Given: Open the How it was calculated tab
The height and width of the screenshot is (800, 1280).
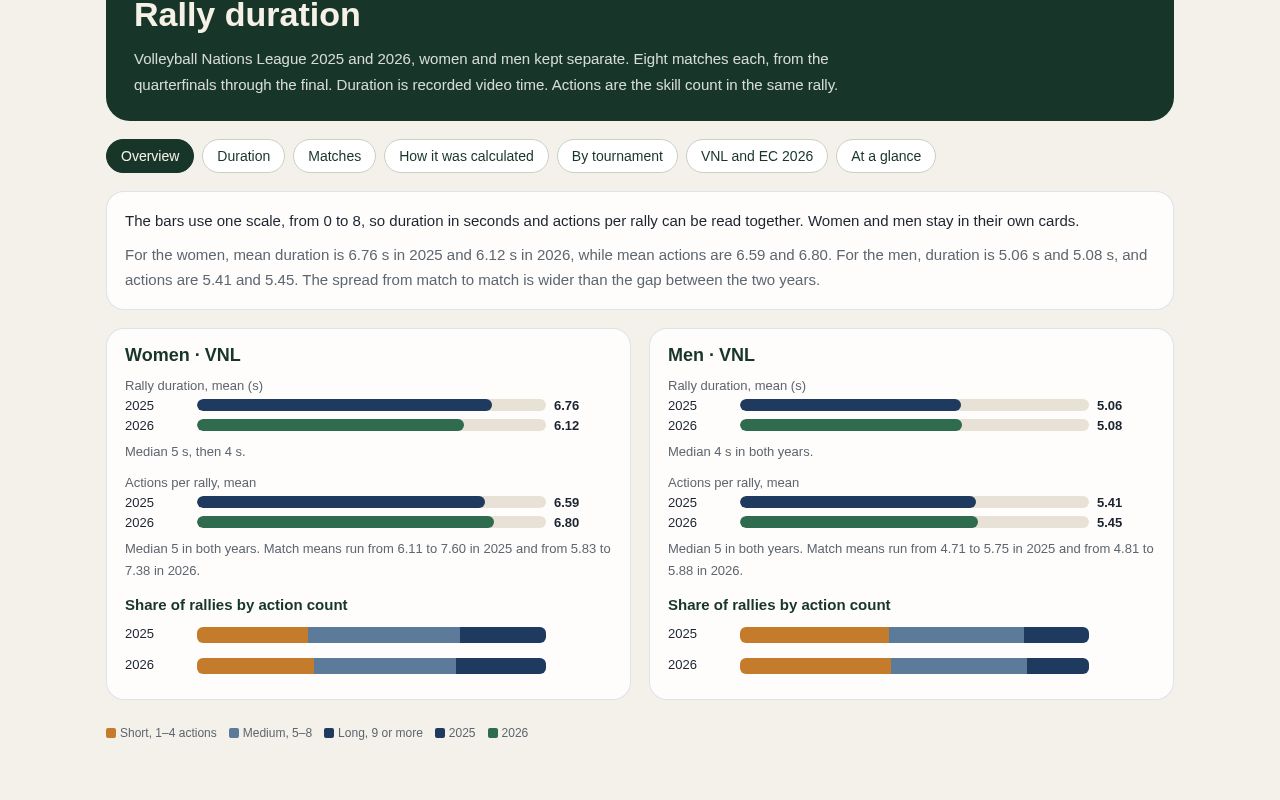Looking at the screenshot, I should pos(466,156).
